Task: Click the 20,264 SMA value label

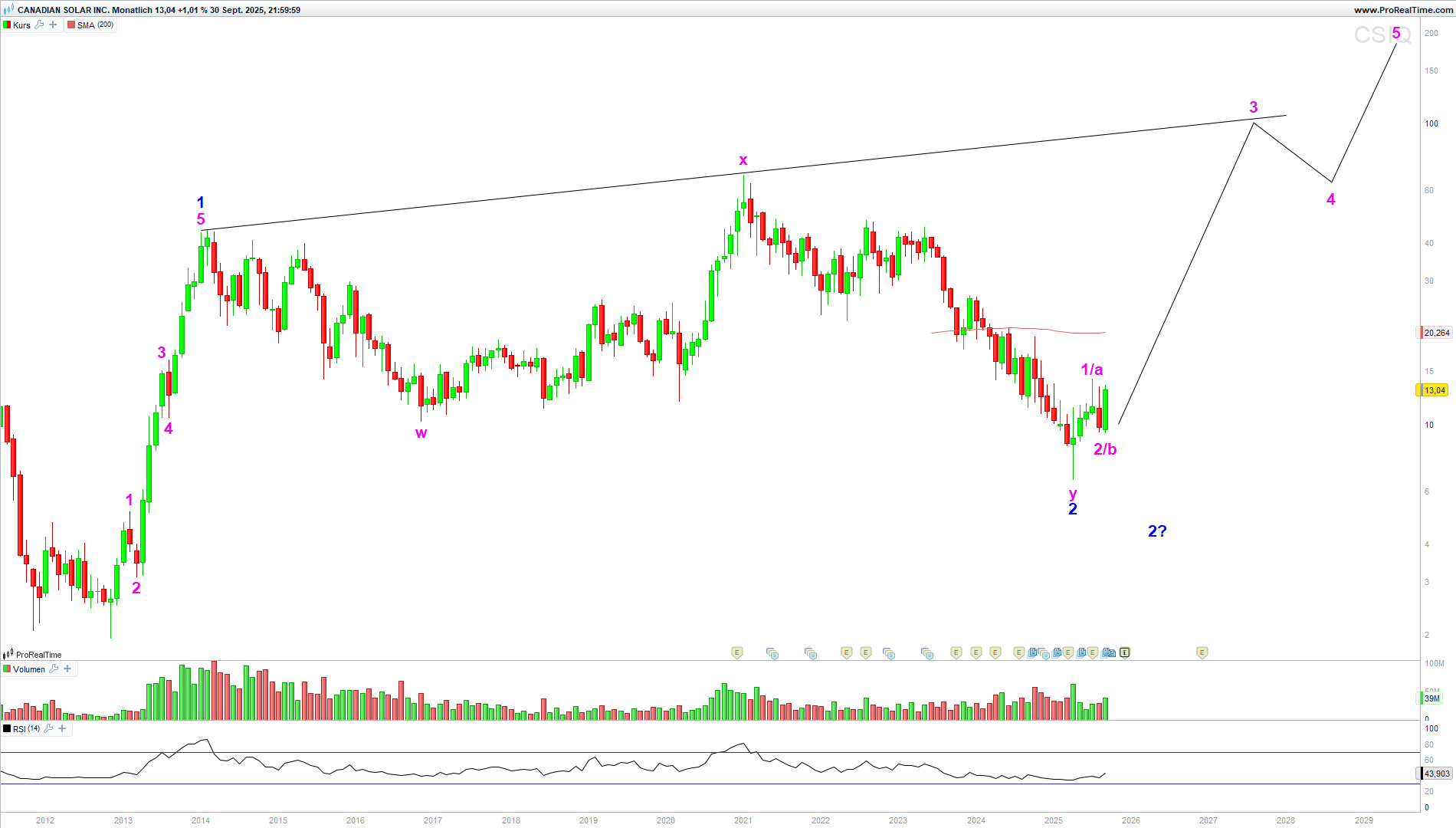Action: [x=1436, y=333]
